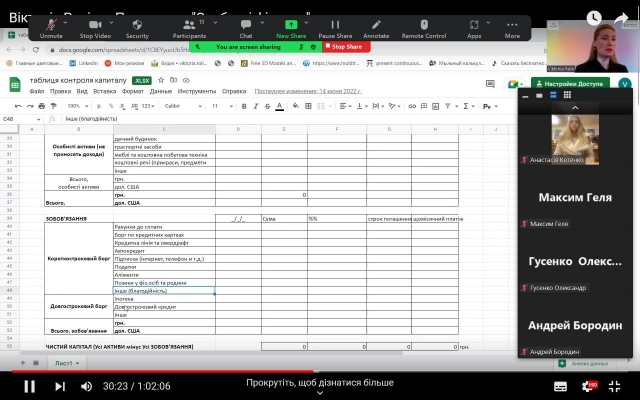640x400 pixels.
Task: Click the Insert link chain icon
Action: click(412, 106)
